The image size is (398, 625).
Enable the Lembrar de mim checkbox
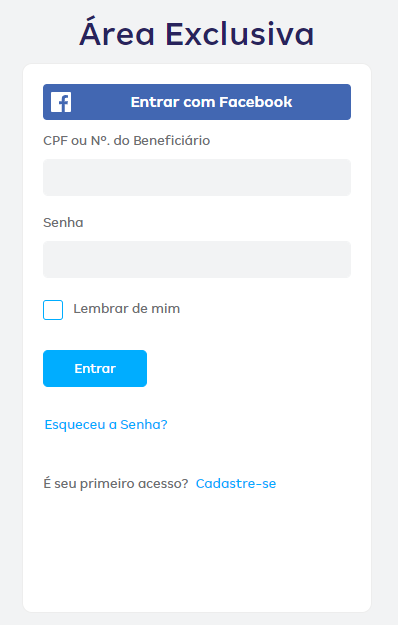pos(53,310)
